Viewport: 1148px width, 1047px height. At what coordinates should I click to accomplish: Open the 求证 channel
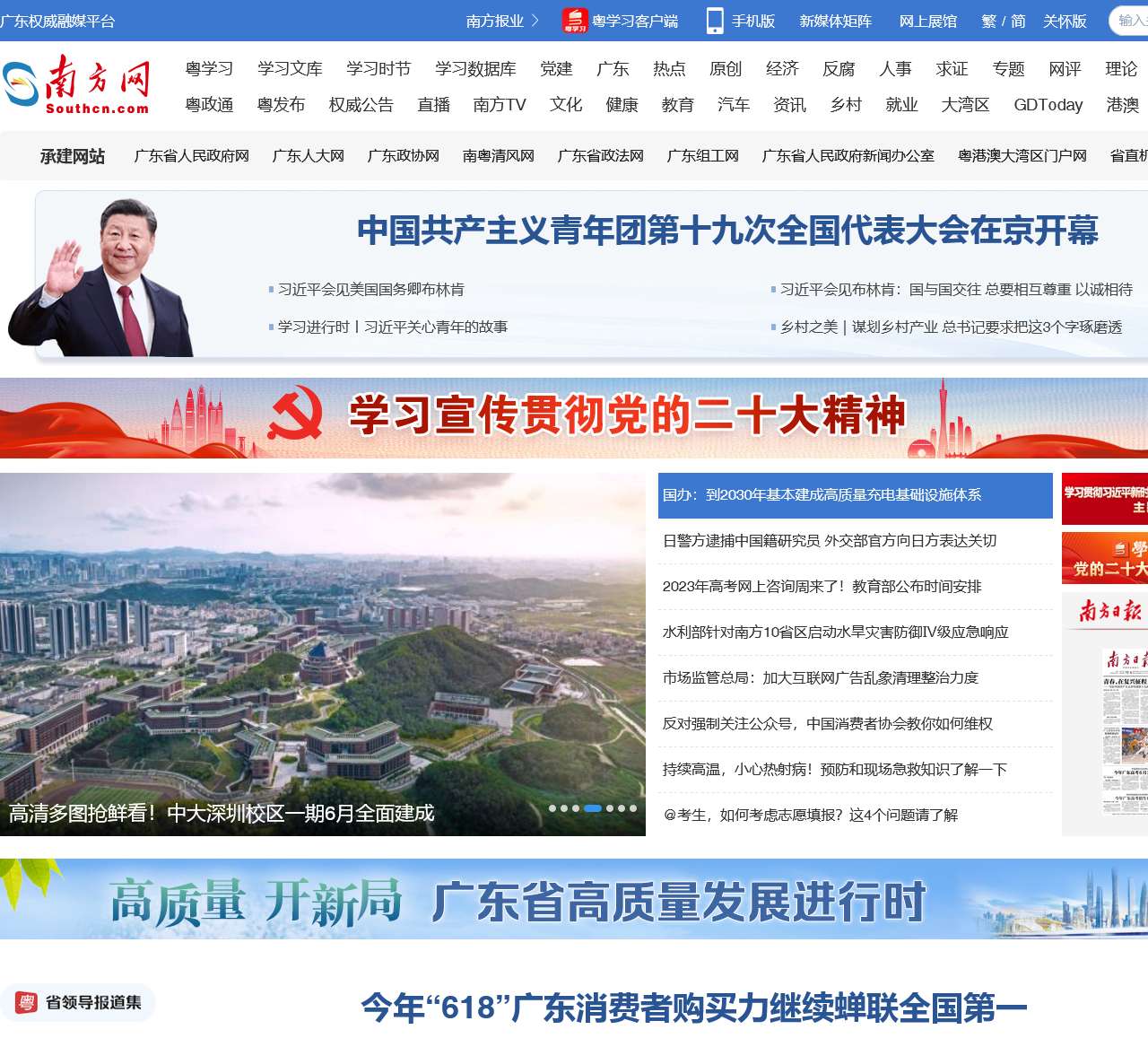[x=952, y=69]
